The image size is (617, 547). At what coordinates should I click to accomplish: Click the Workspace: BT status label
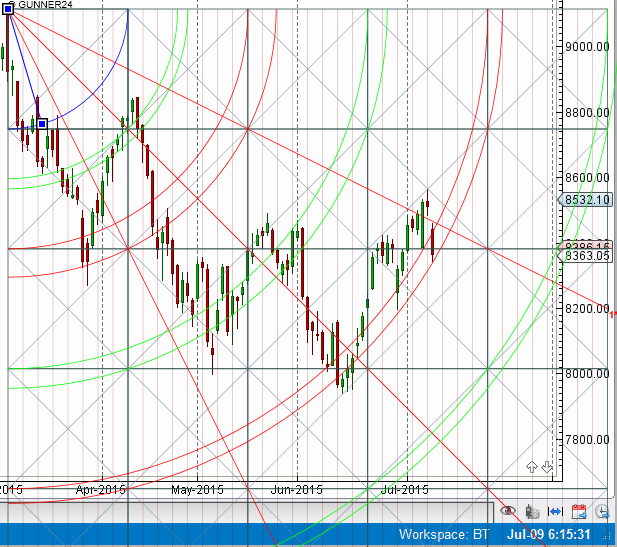point(444,536)
